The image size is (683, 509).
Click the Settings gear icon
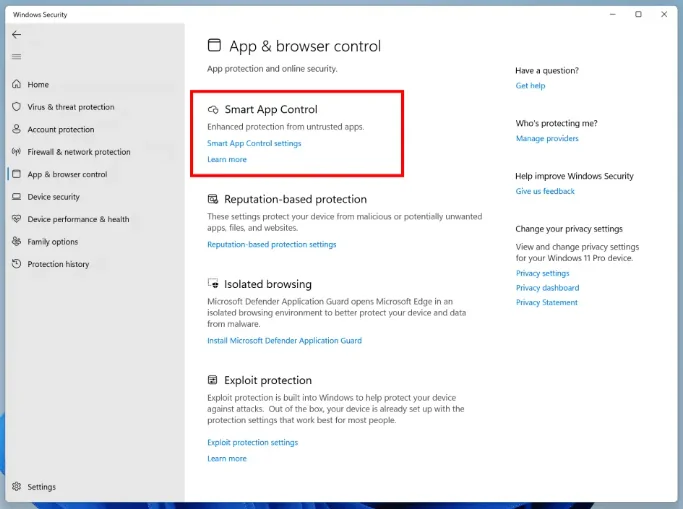click(17, 486)
